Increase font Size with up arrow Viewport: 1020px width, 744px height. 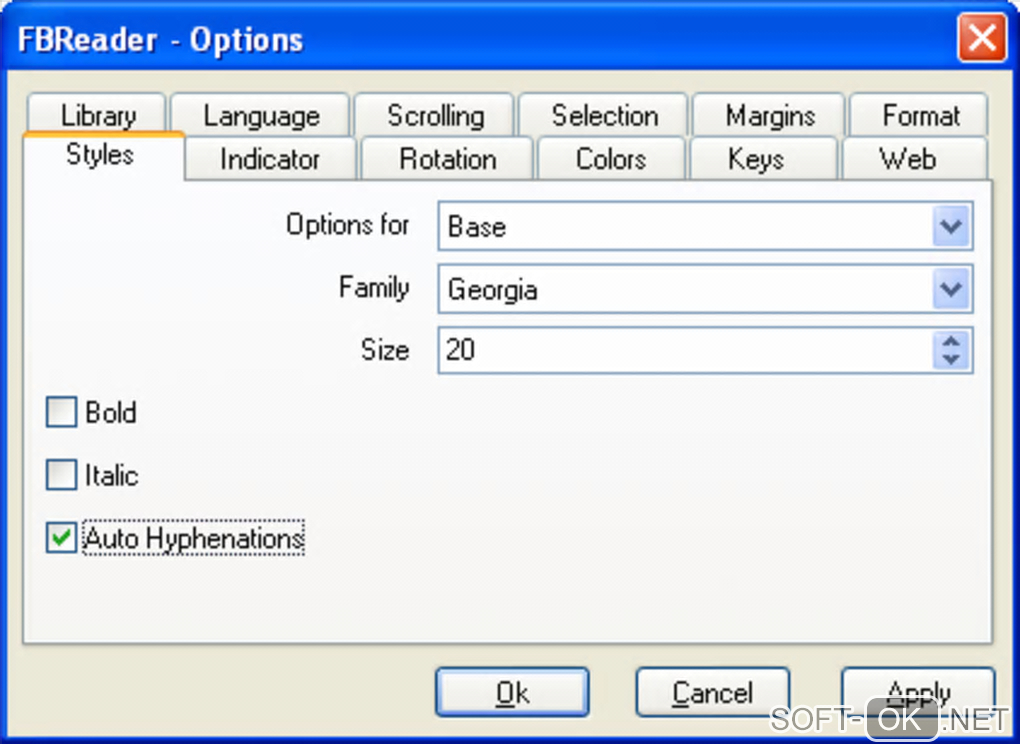tap(951, 341)
